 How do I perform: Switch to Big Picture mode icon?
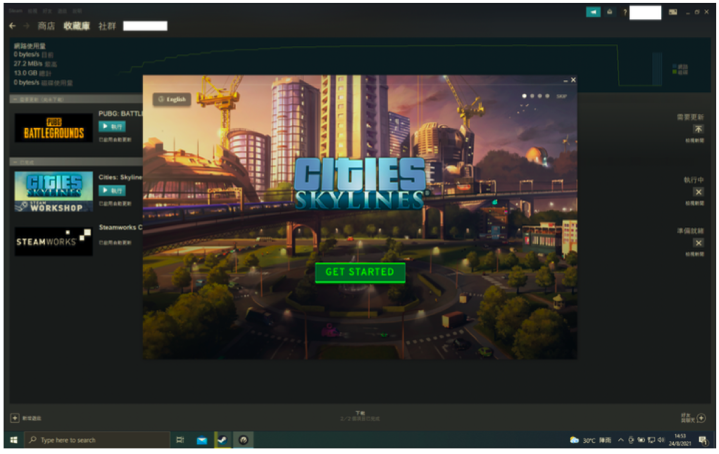pyautogui.click(x=673, y=12)
